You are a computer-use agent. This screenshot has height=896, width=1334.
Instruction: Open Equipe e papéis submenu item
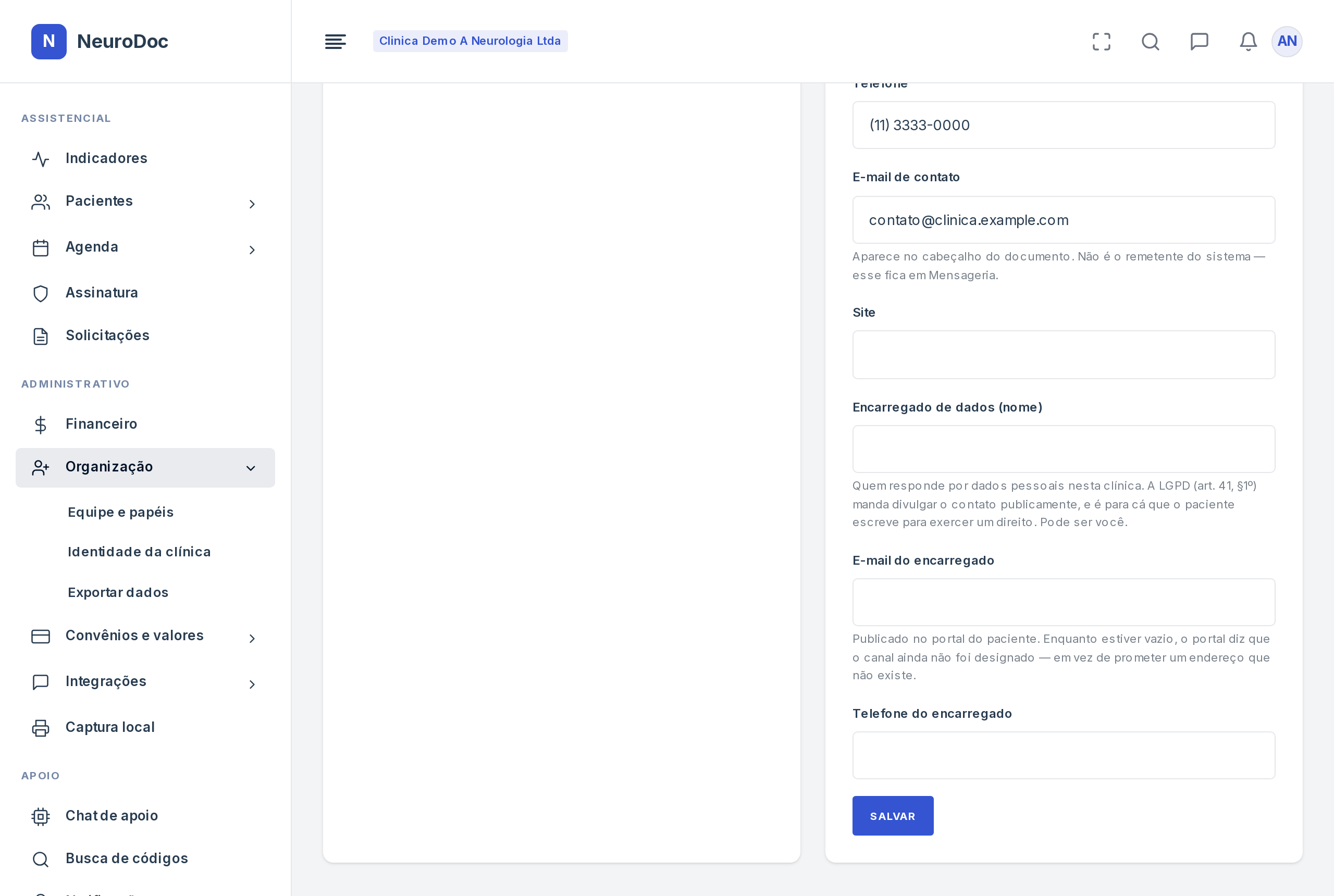pos(120,512)
